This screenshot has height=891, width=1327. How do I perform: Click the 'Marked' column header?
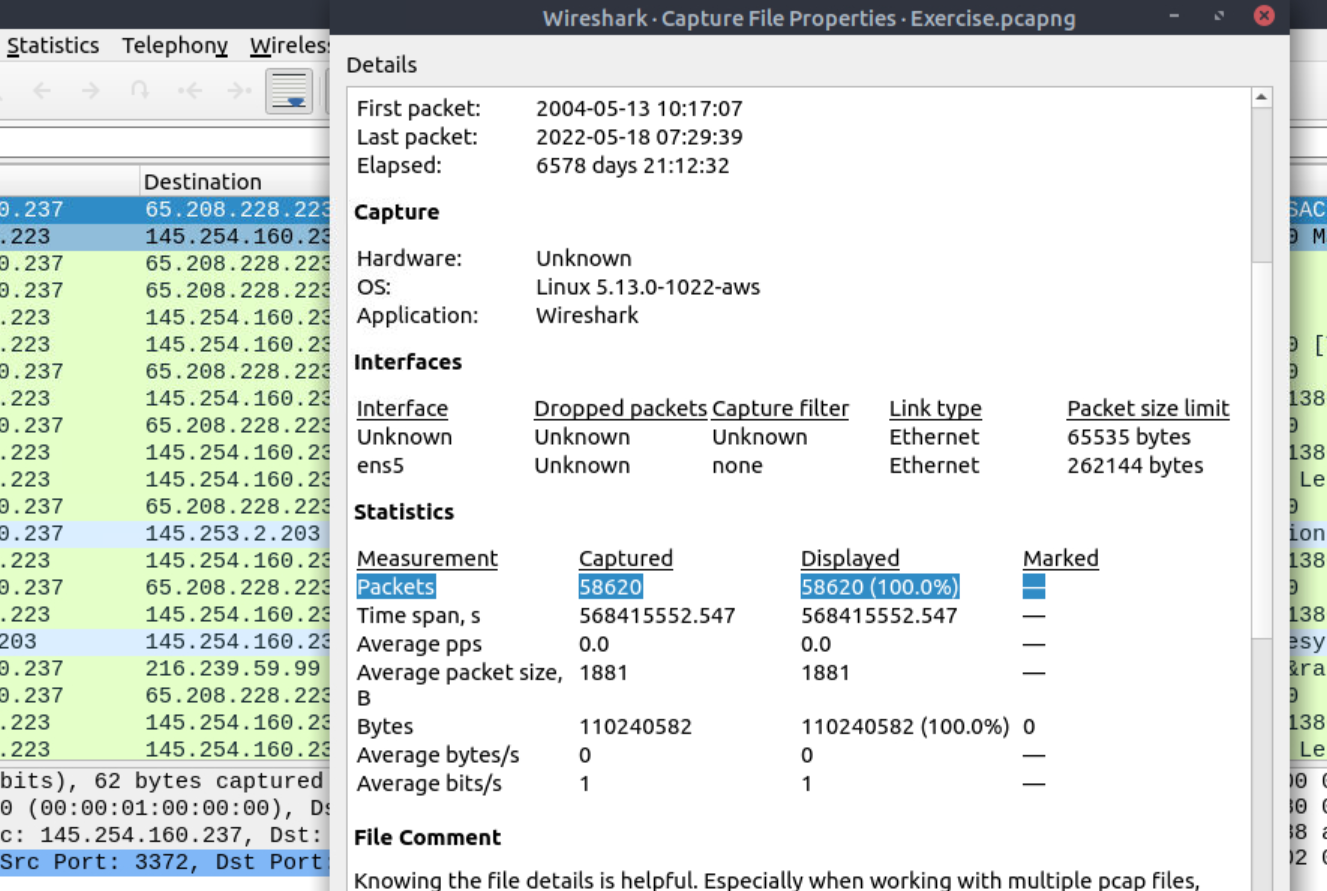(x=1061, y=558)
